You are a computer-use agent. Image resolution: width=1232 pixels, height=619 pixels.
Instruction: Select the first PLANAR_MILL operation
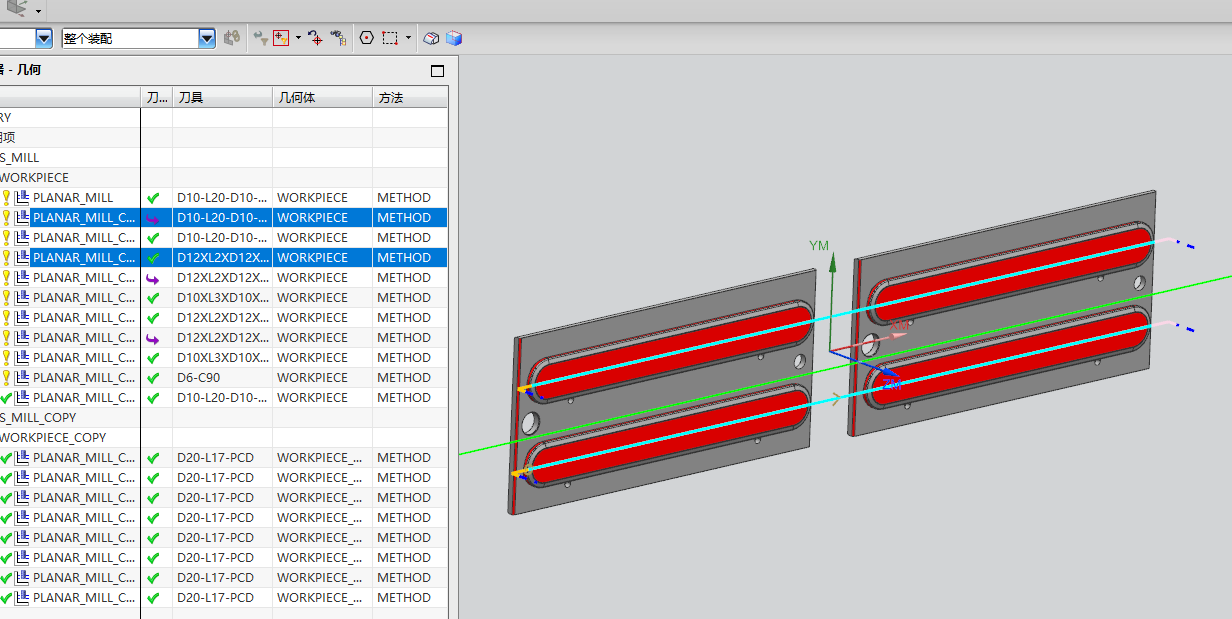(x=73, y=197)
